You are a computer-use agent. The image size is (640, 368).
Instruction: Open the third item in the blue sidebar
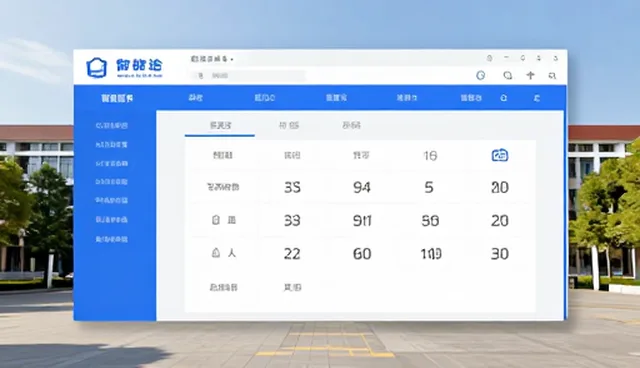(111, 164)
